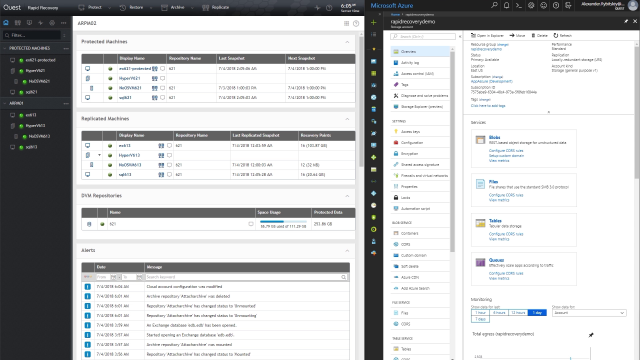Open the gear Settings icon in Rapid Recovery sidebar
This screenshot has height=360, width=640.
[52, 23]
